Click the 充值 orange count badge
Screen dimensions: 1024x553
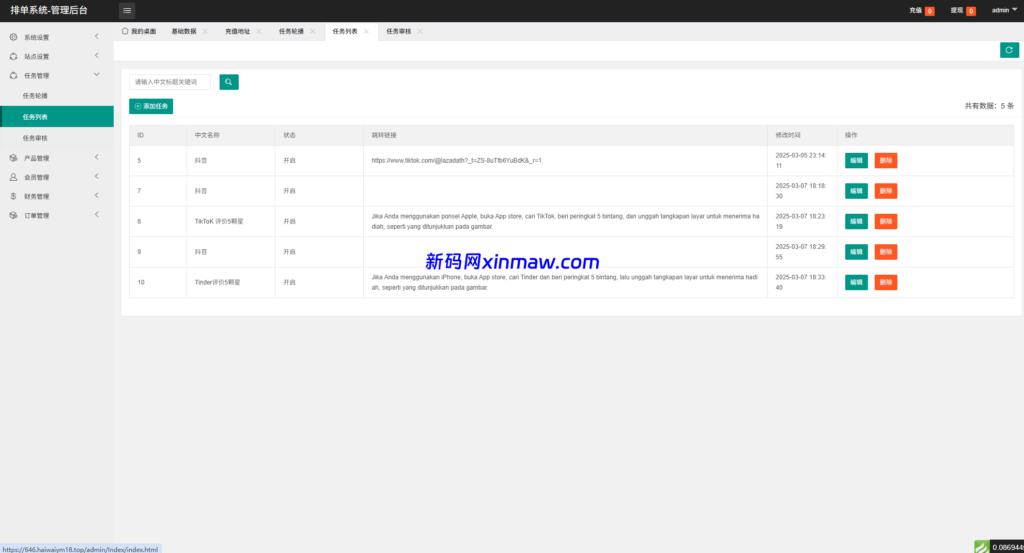929,11
